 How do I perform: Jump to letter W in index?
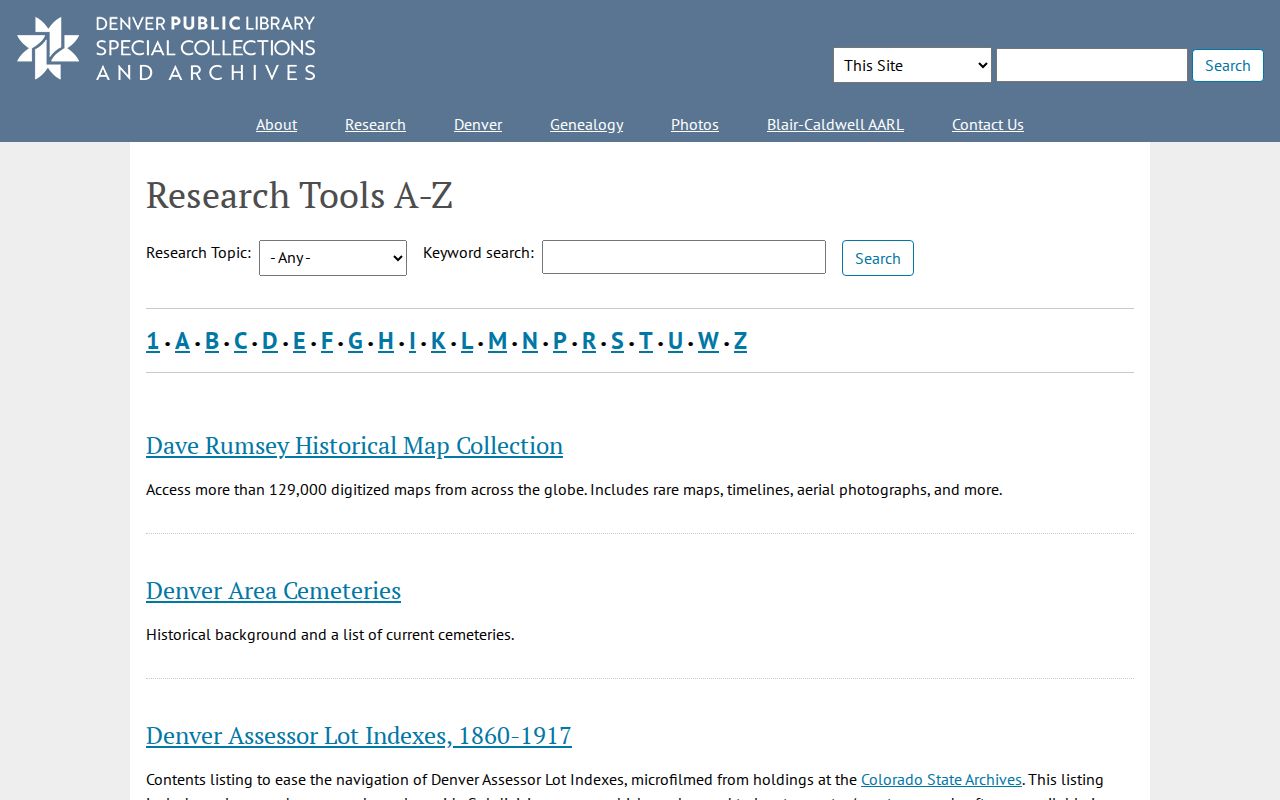[708, 341]
